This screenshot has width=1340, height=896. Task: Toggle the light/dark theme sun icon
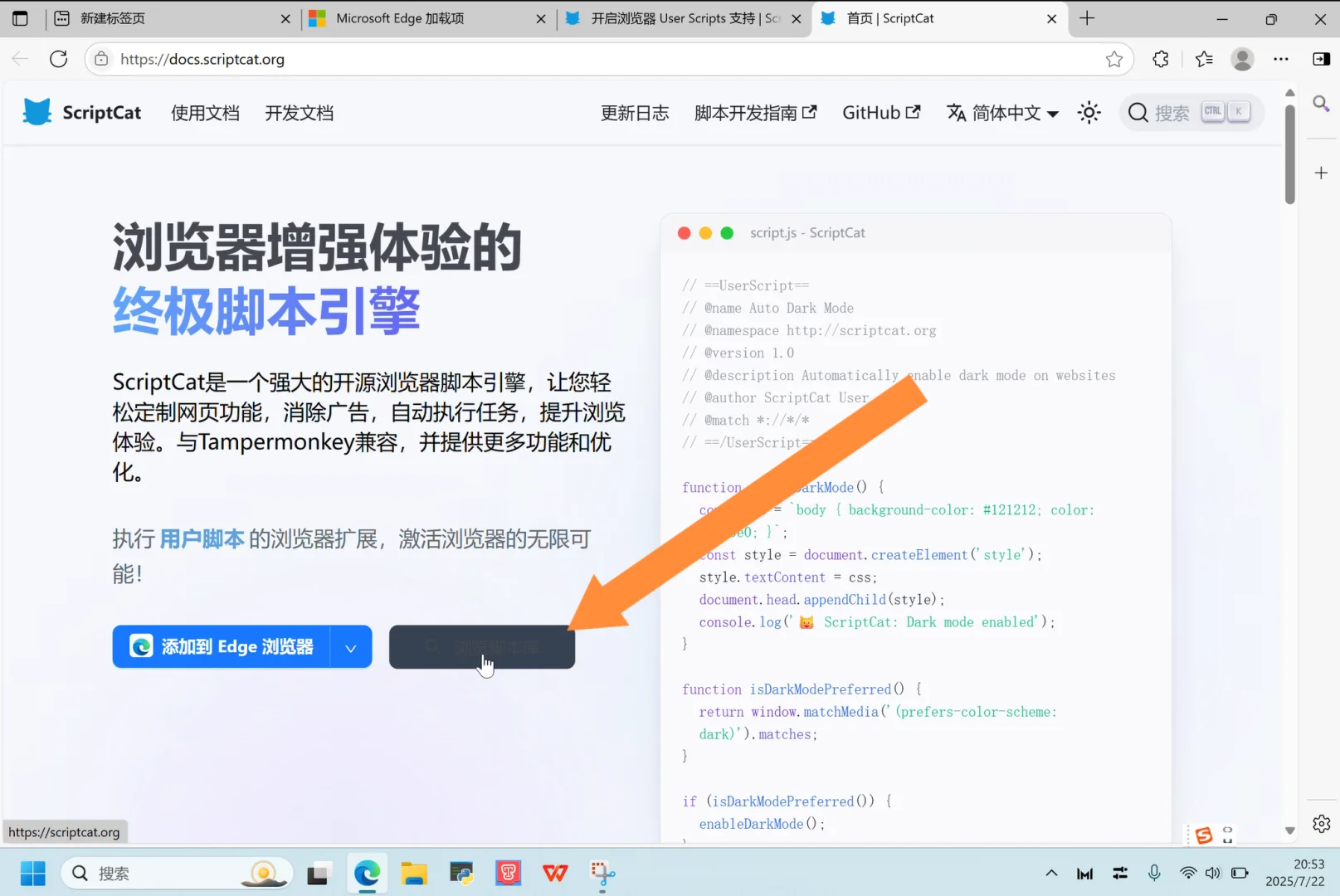[1089, 113]
